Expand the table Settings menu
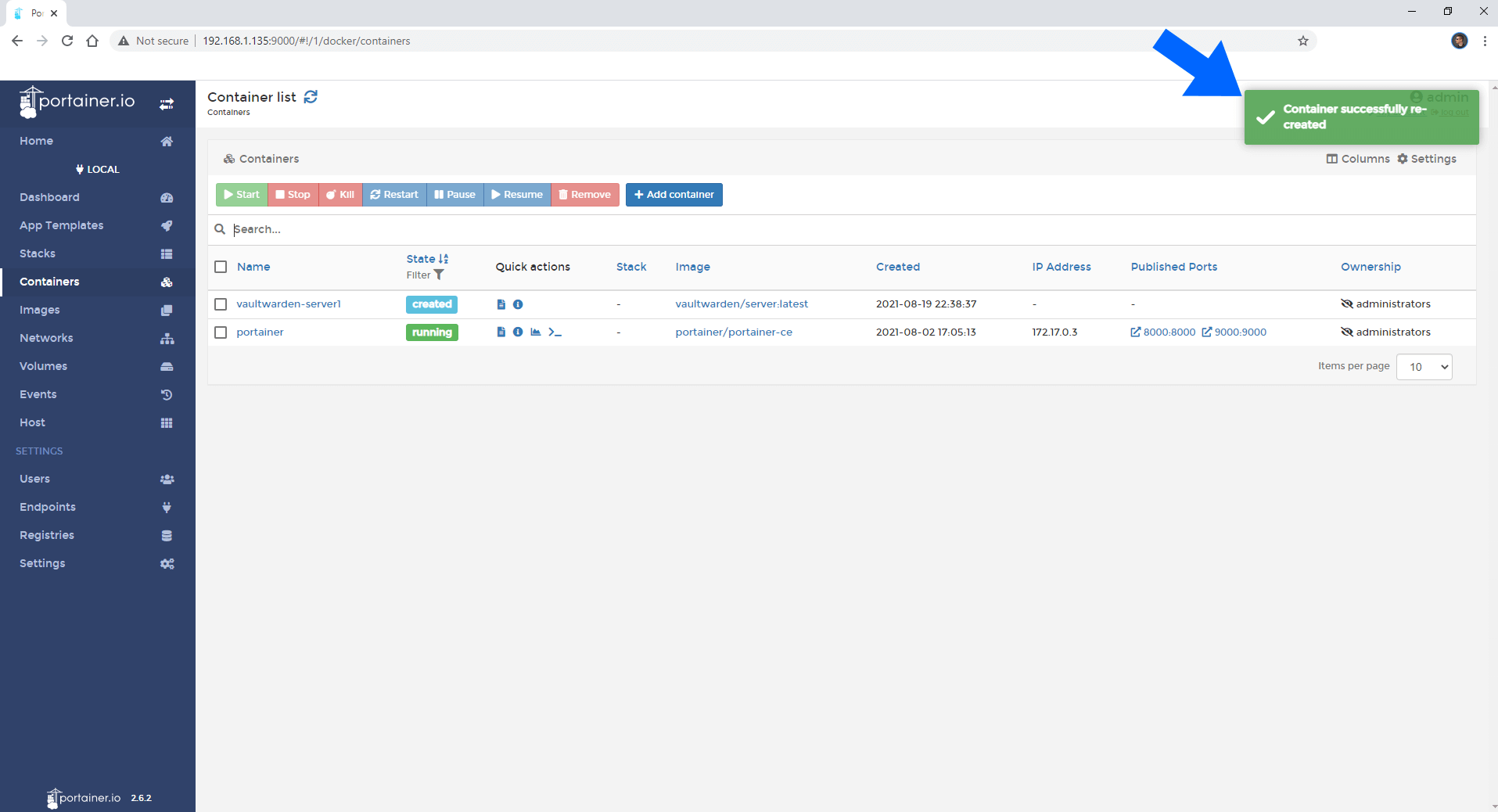Screen dimensions: 1498x812 pyautogui.click(x=1427, y=159)
